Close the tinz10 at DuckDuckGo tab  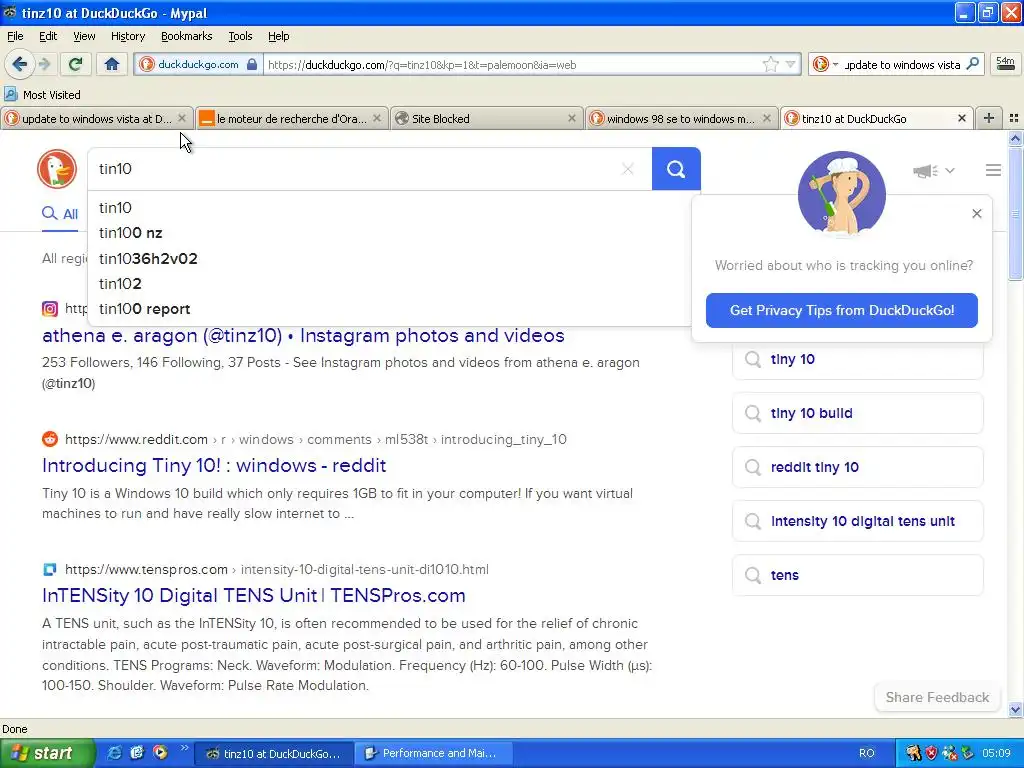(x=961, y=118)
